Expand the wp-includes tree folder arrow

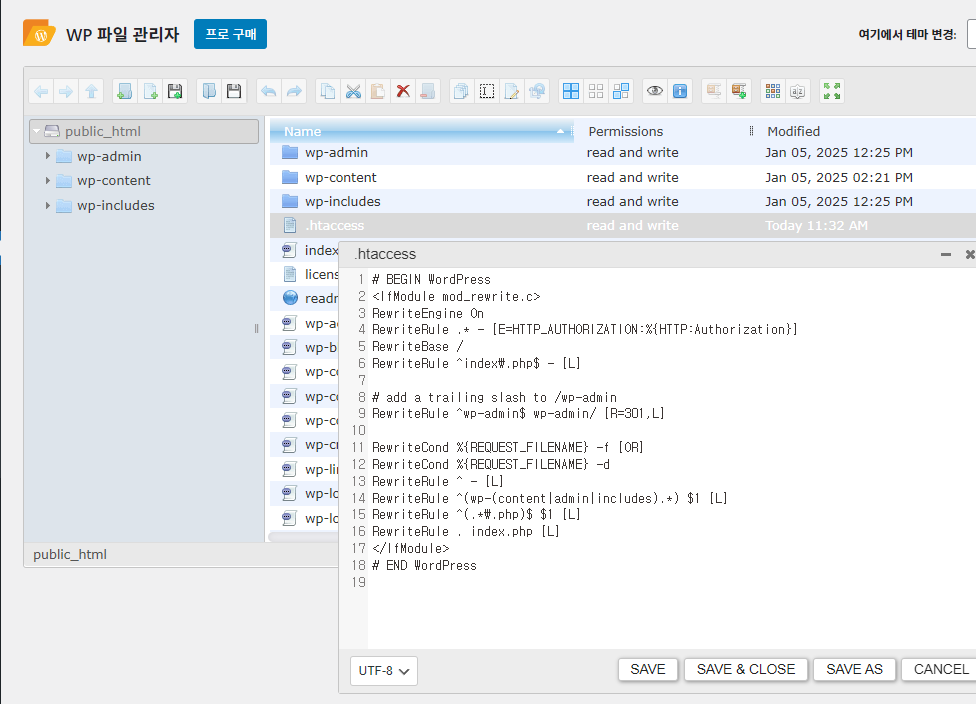click(x=47, y=205)
